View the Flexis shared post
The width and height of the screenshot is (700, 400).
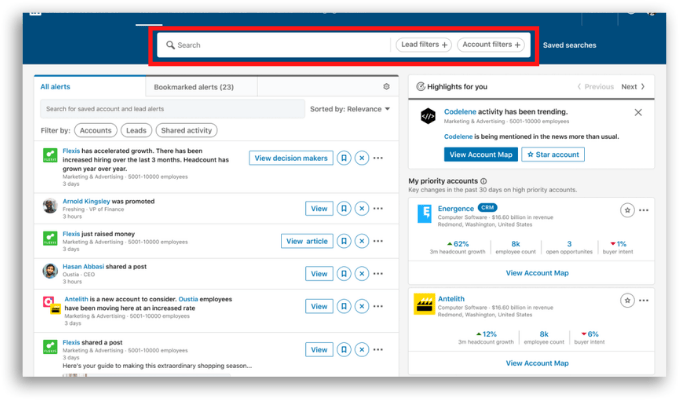pyautogui.click(x=319, y=350)
